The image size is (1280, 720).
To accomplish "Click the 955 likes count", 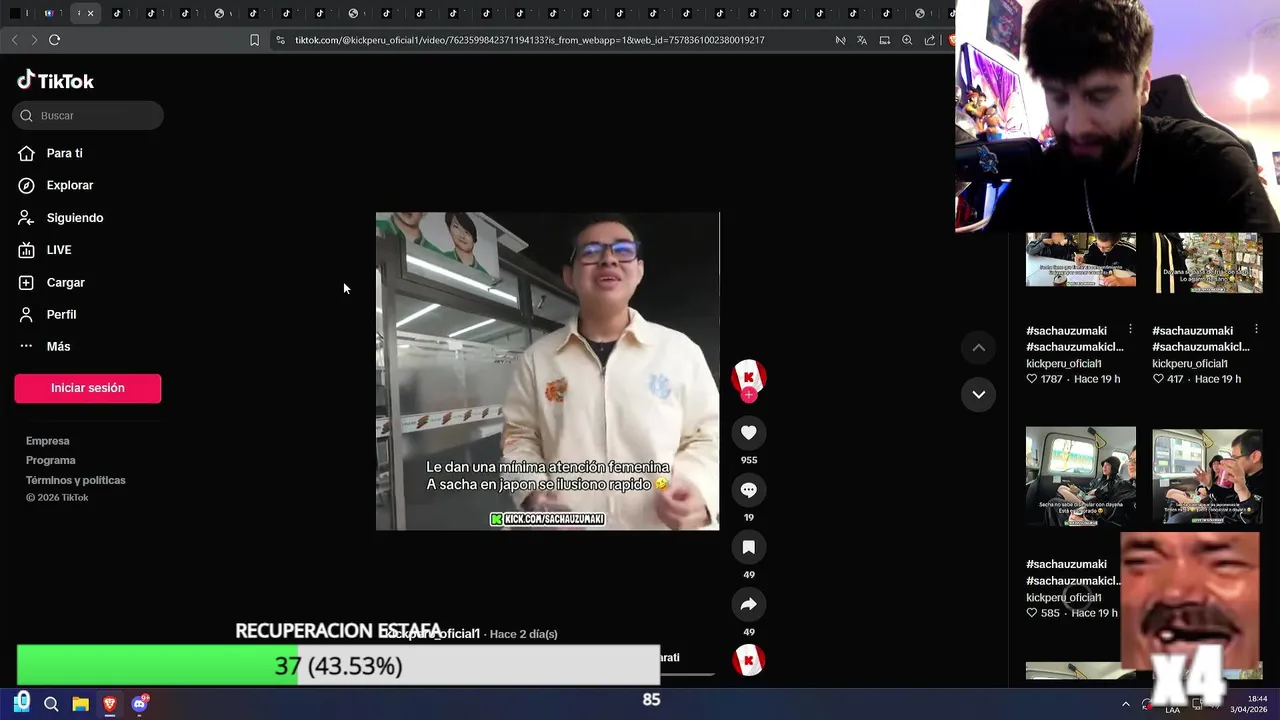I will coord(748,460).
